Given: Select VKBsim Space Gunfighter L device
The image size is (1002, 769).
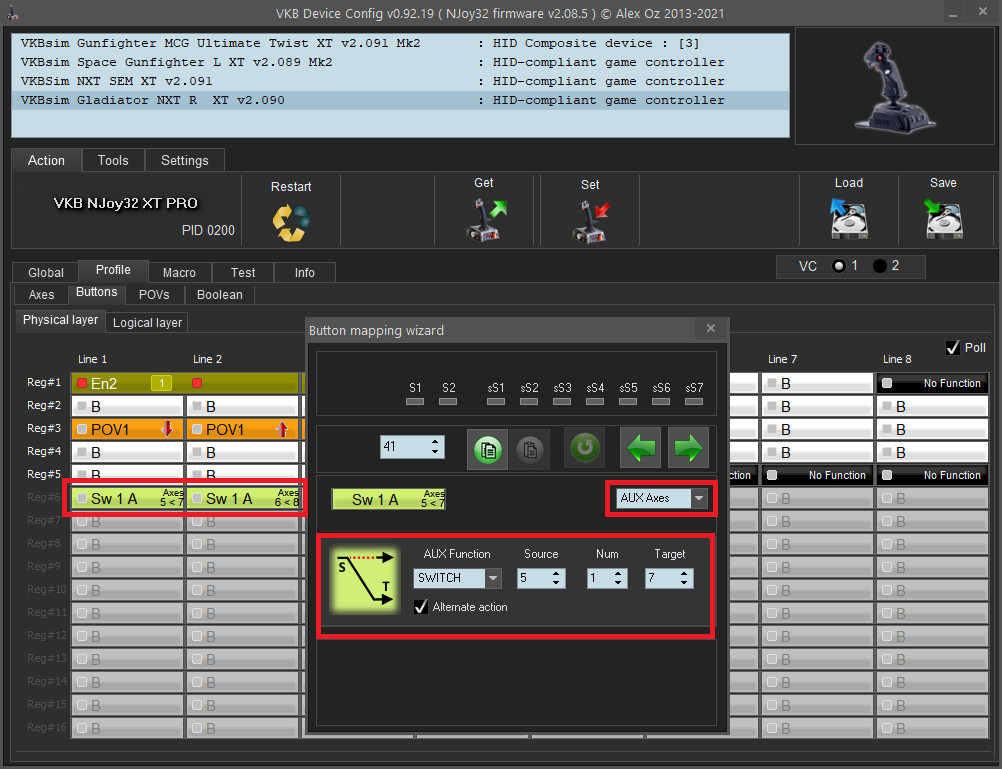Looking at the screenshot, I should (177, 62).
